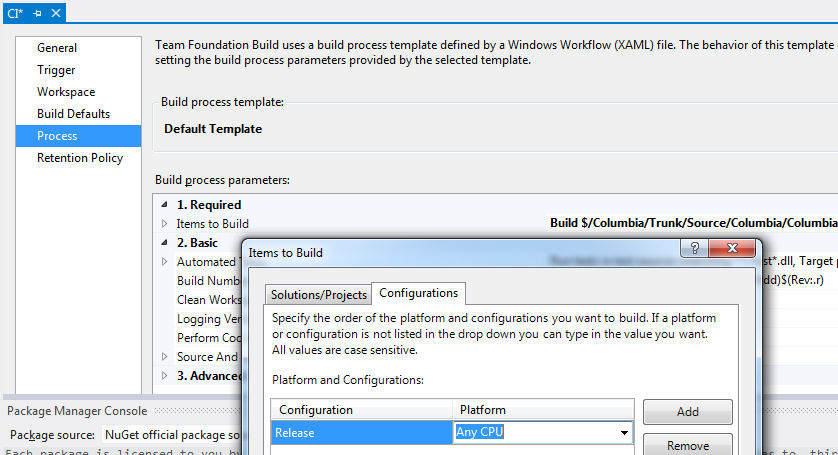Select the Retention Policy section
Screen dimensions: 838x455
point(80,158)
